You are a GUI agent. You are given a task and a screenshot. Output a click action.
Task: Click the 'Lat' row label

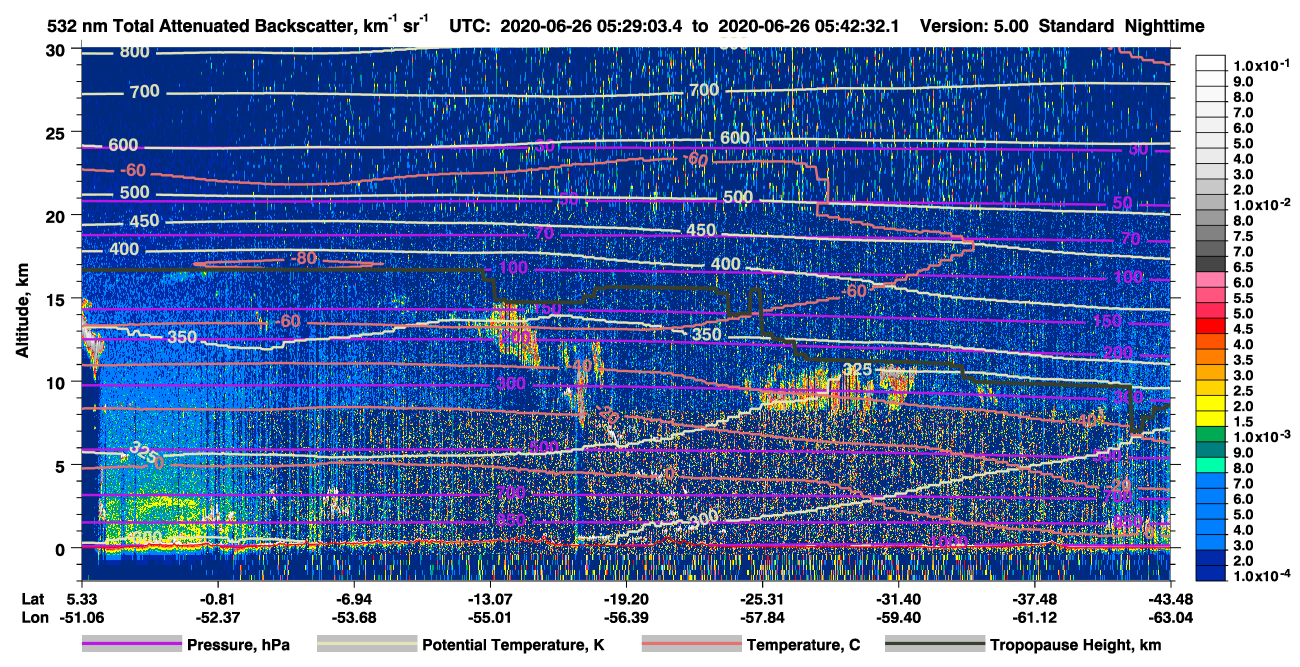(x=32, y=598)
